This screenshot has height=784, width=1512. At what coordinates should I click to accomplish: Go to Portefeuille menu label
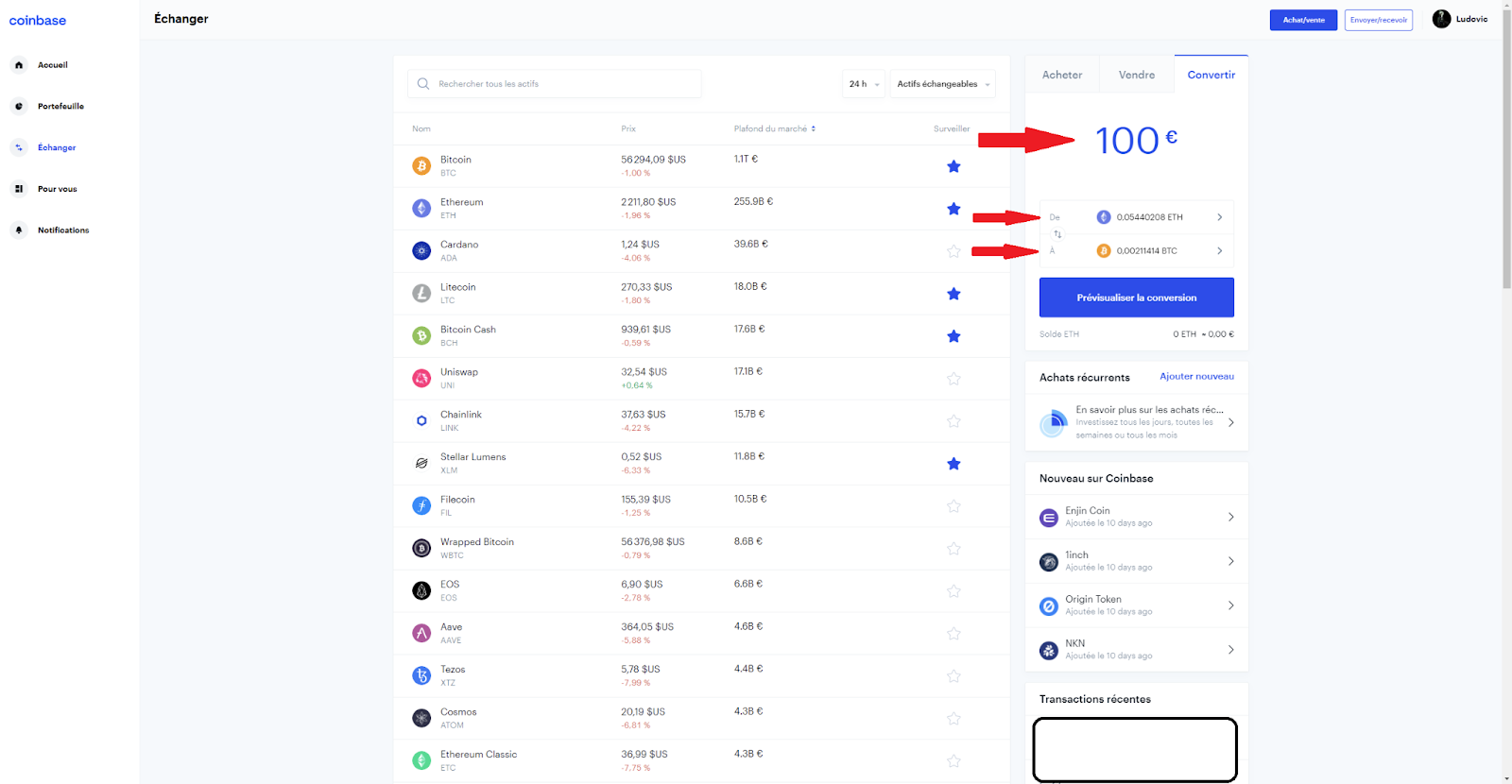[x=60, y=107]
